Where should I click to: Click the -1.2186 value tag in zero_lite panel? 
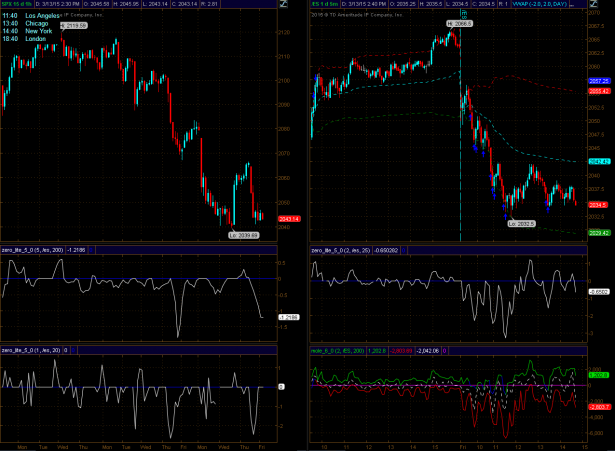tap(287, 317)
